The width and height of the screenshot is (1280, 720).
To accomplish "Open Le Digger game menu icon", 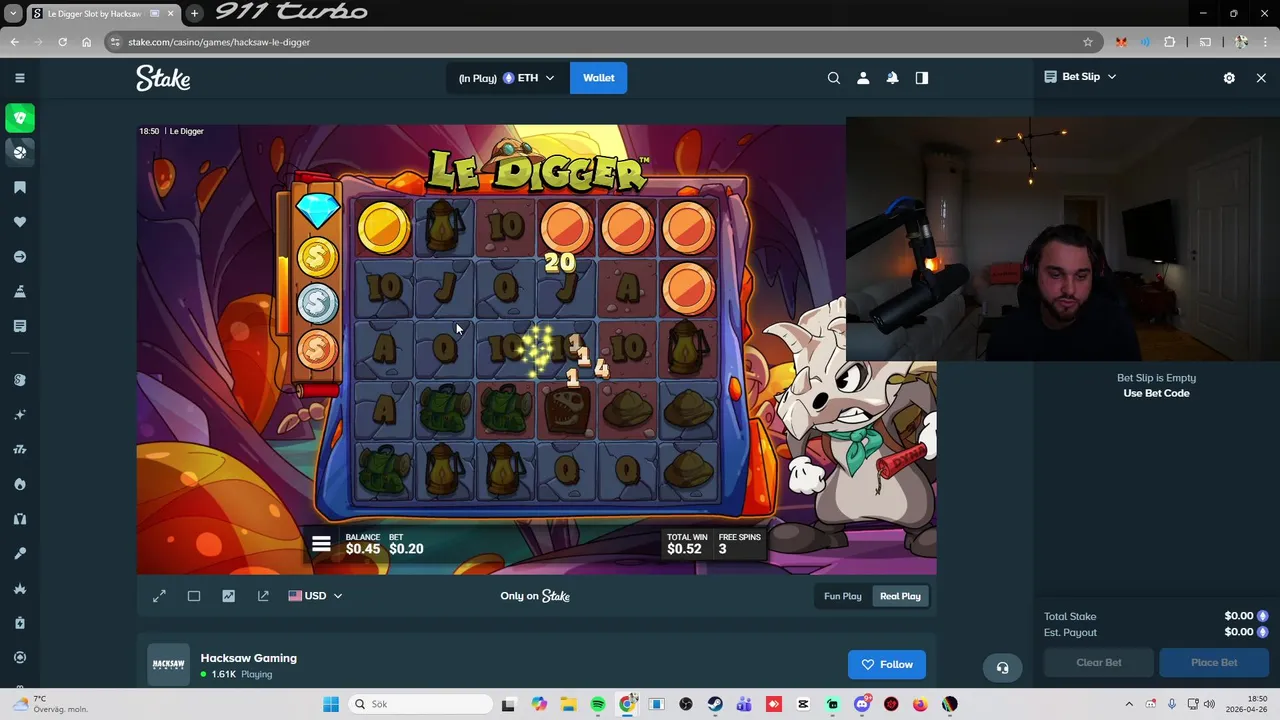I will point(321,544).
